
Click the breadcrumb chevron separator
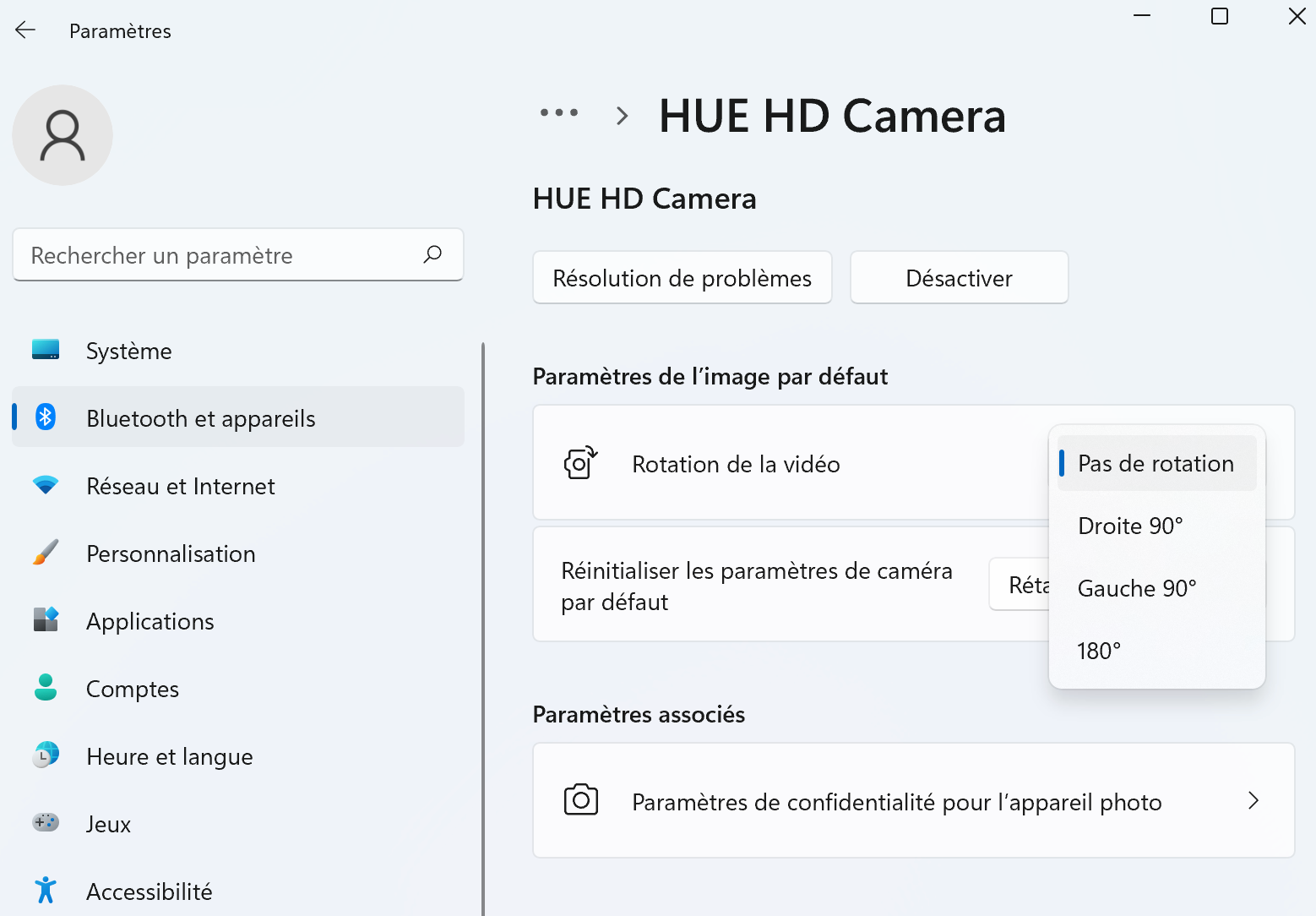pyautogui.click(x=623, y=116)
